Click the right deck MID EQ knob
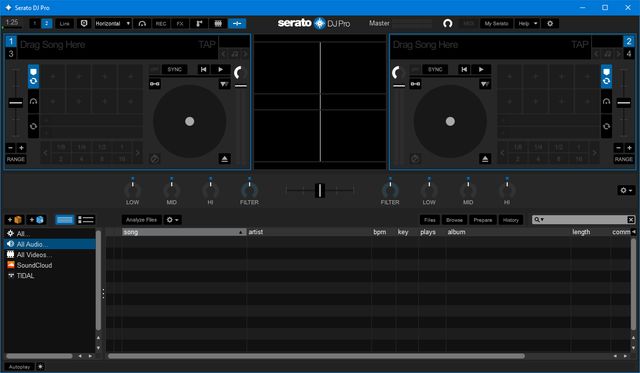The width and height of the screenshot is (640, 373). pos(468,189)
